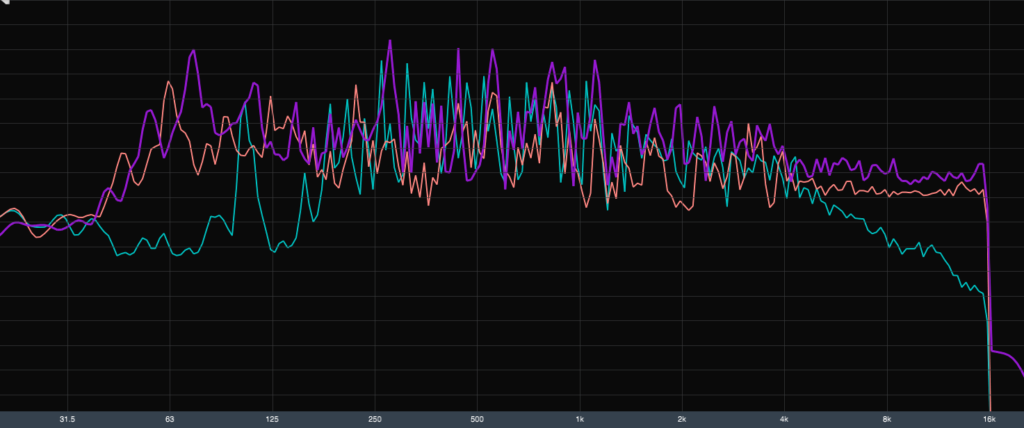Click the tallest purple peak near 250 Hz

click(x=389, y=42)
